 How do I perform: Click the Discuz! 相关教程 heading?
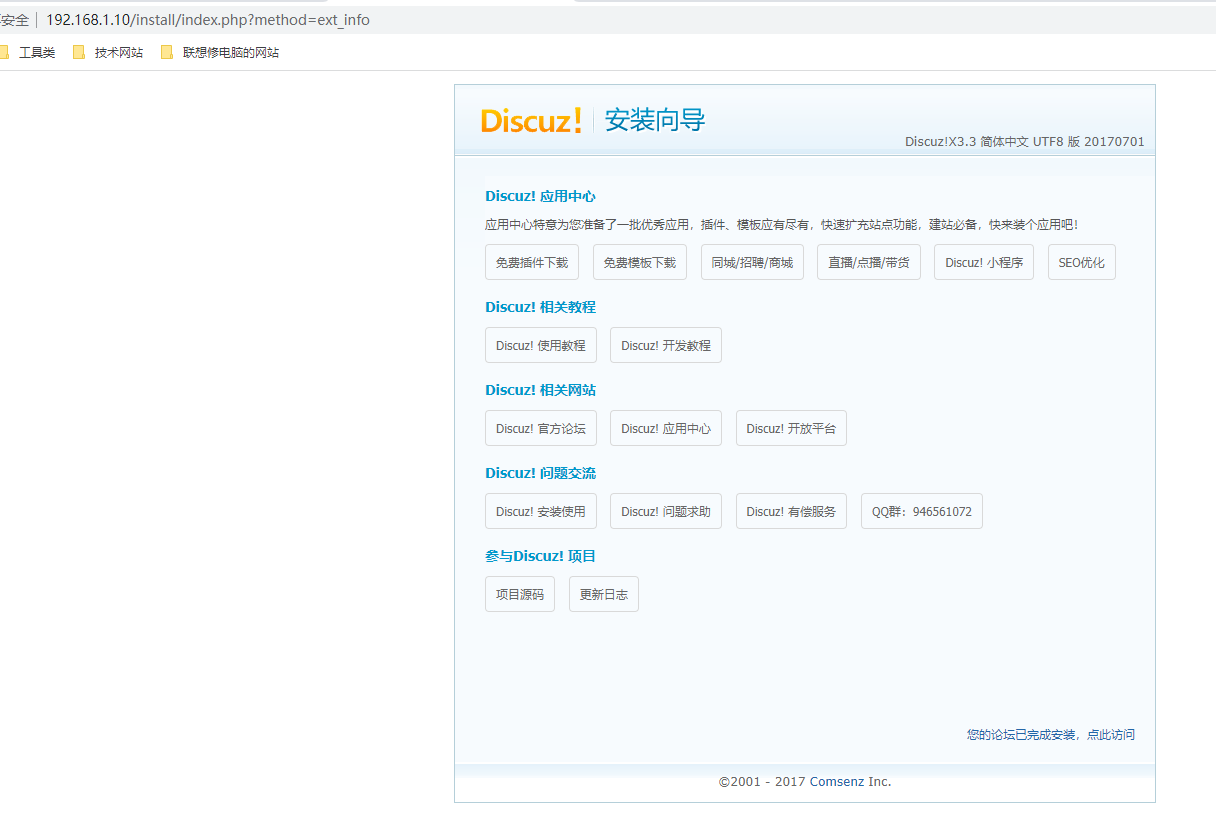(541, 307)
